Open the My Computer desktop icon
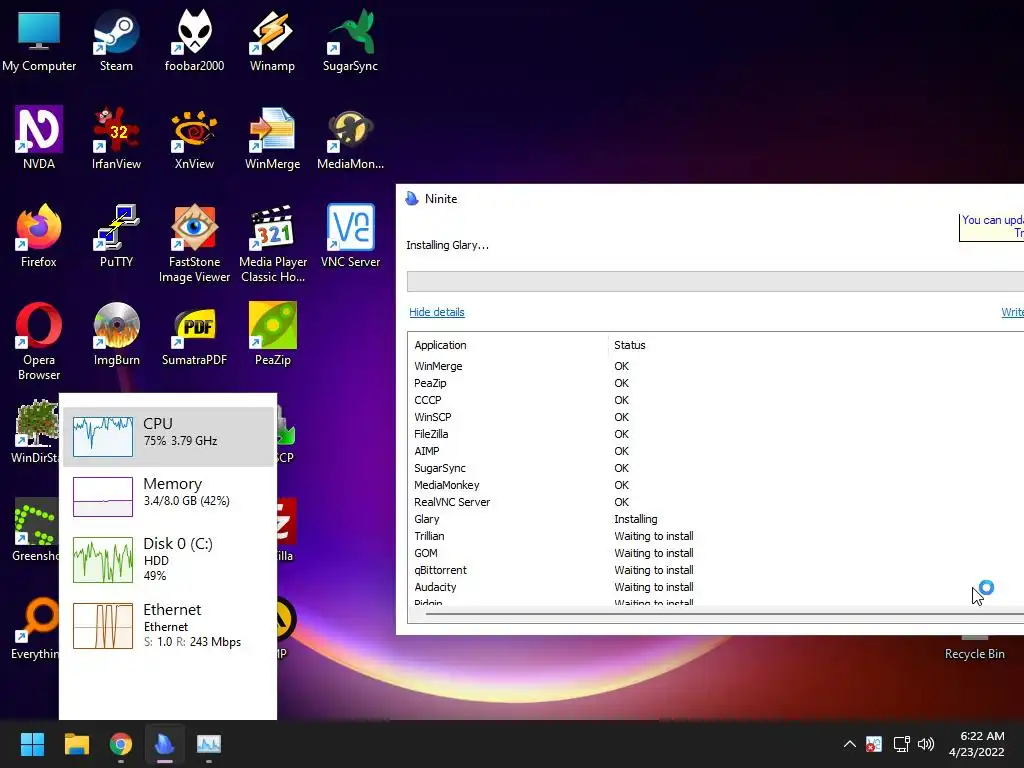1024x768 pixels. click(x=39, y=40)
